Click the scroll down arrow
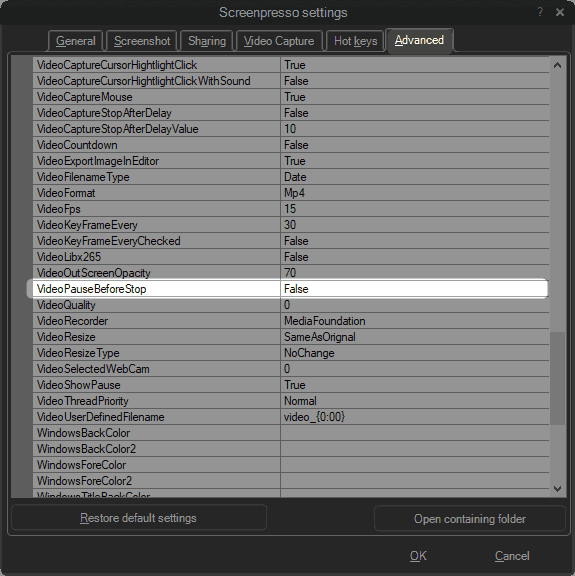 coord(557,489)
